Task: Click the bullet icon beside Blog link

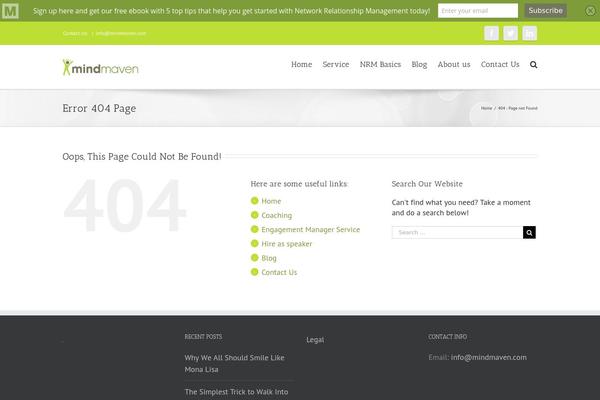Action: pyautogui.click(x=254, y=258)
